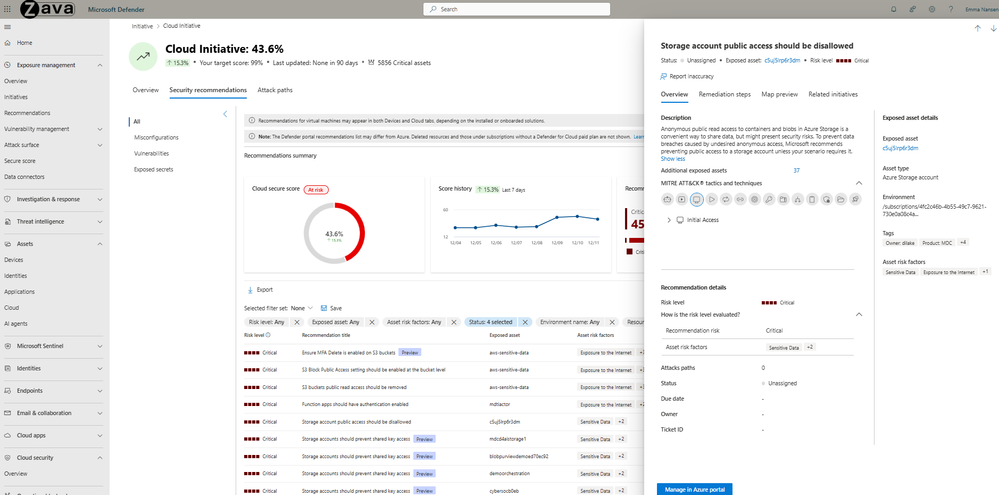Open the app launcher waffle icon
The height and width of the screenshot is (495, 999).
(x=8, y=9)
